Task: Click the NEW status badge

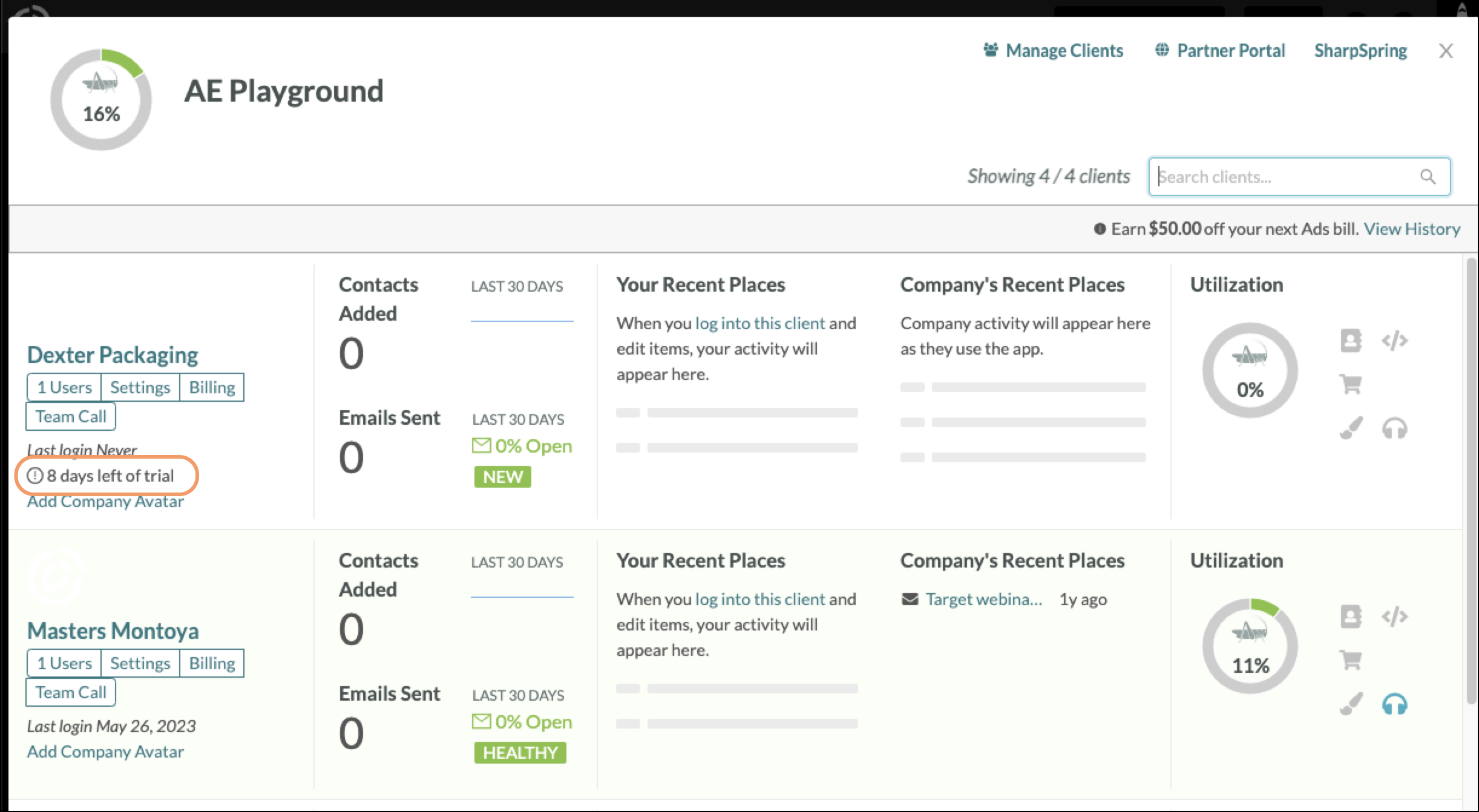Action: [503, 477]
